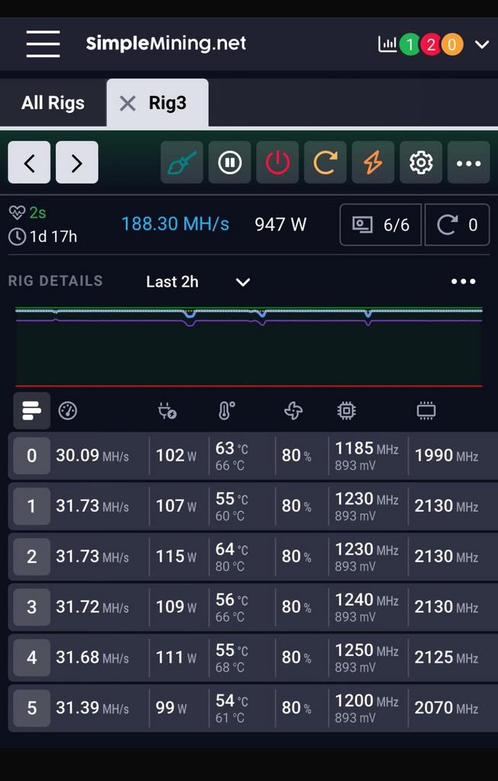Go to the previous rig
The height and width of the screenshot is (781, 498).
pyautogui.click(x=29, y=162)
